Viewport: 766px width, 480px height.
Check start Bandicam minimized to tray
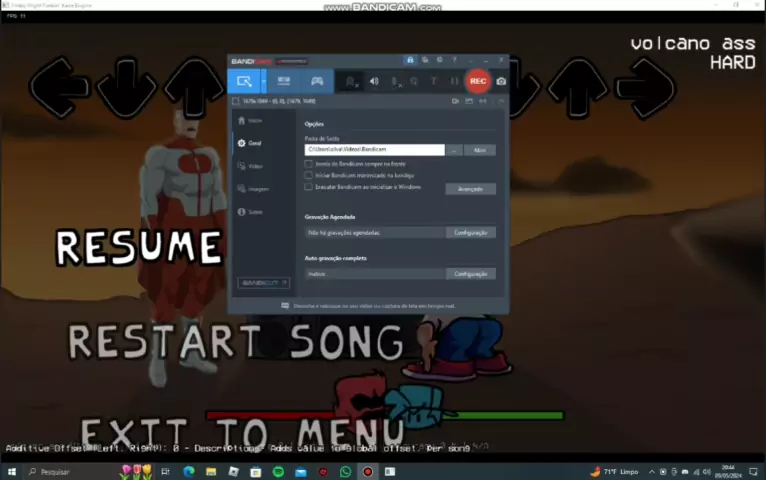[309, 175]
